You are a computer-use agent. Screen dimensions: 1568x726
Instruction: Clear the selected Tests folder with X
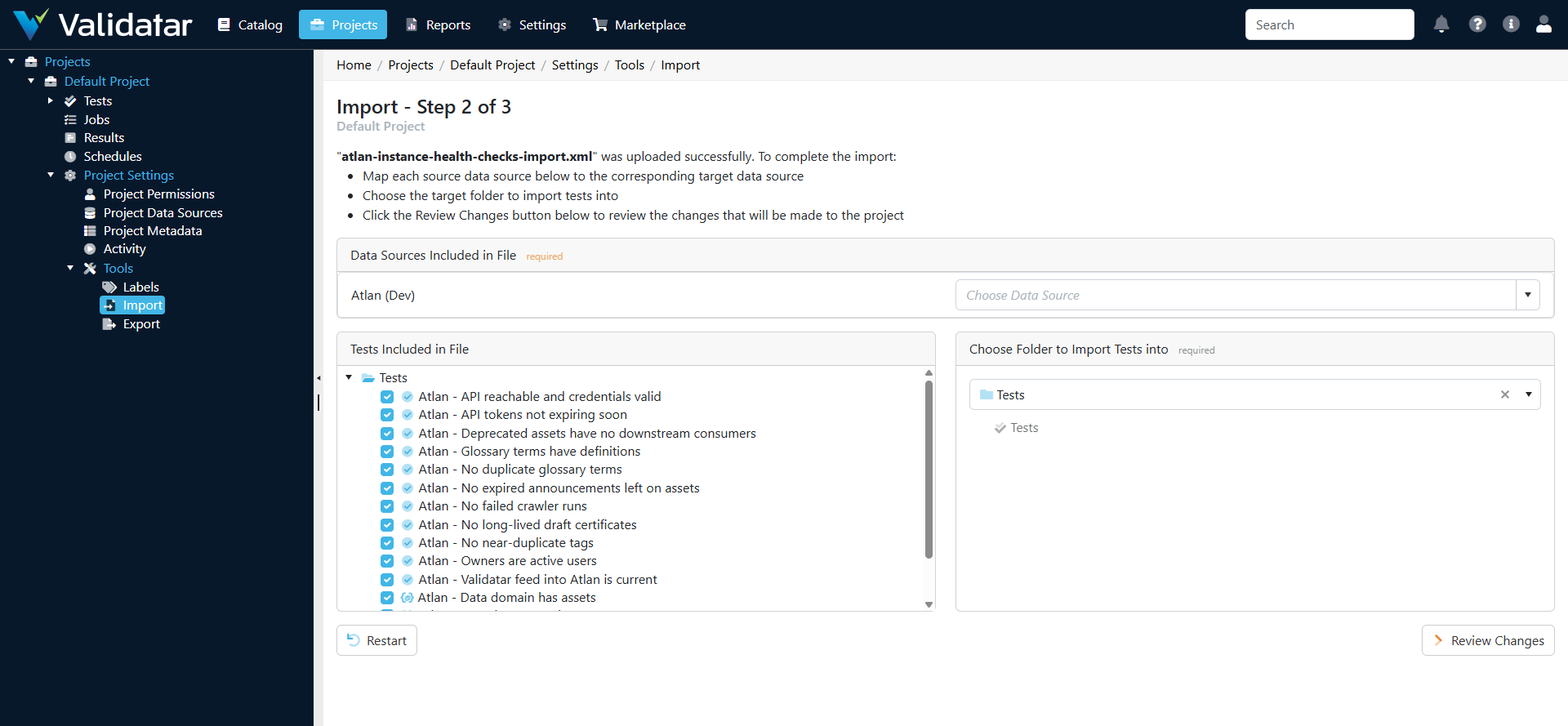1505,394
